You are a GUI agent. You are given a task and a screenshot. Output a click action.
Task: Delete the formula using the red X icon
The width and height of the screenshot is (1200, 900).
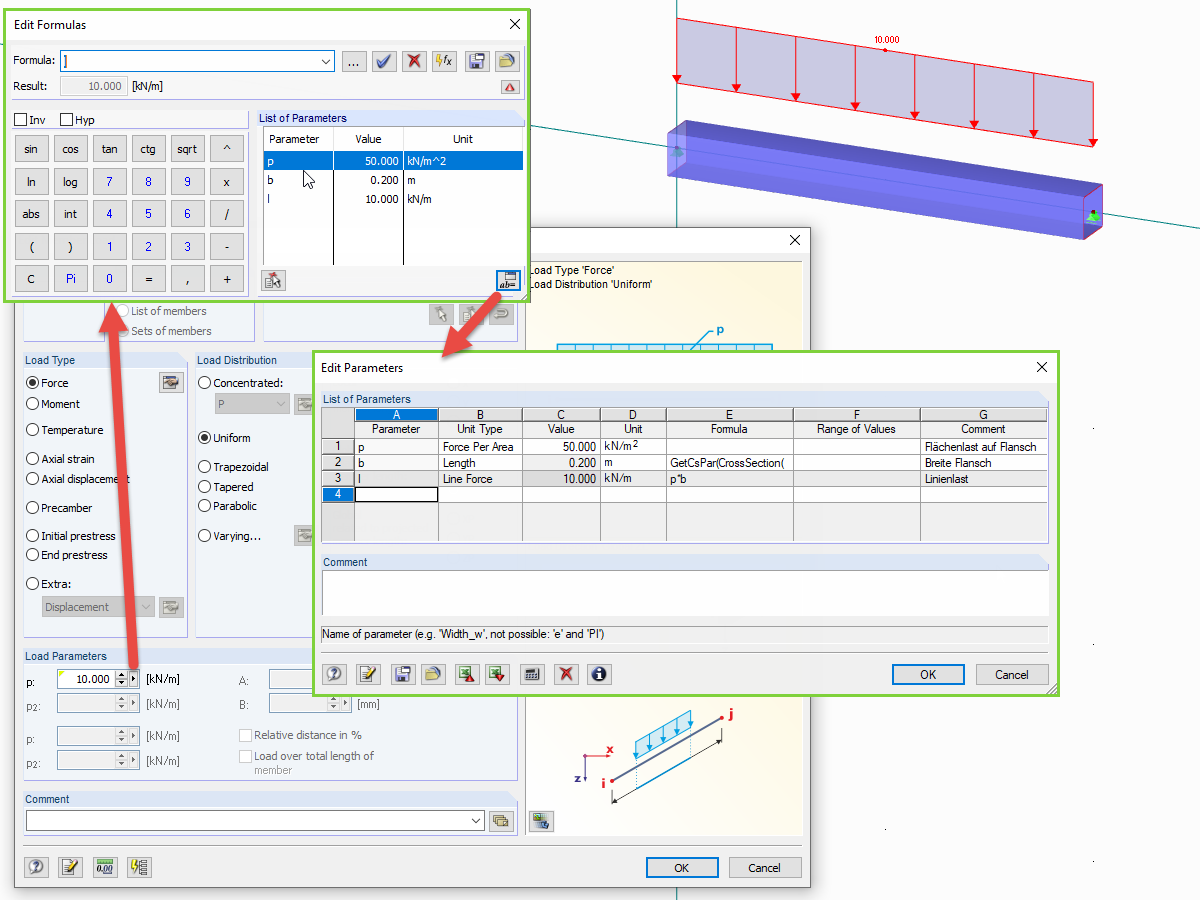[413, 61]
